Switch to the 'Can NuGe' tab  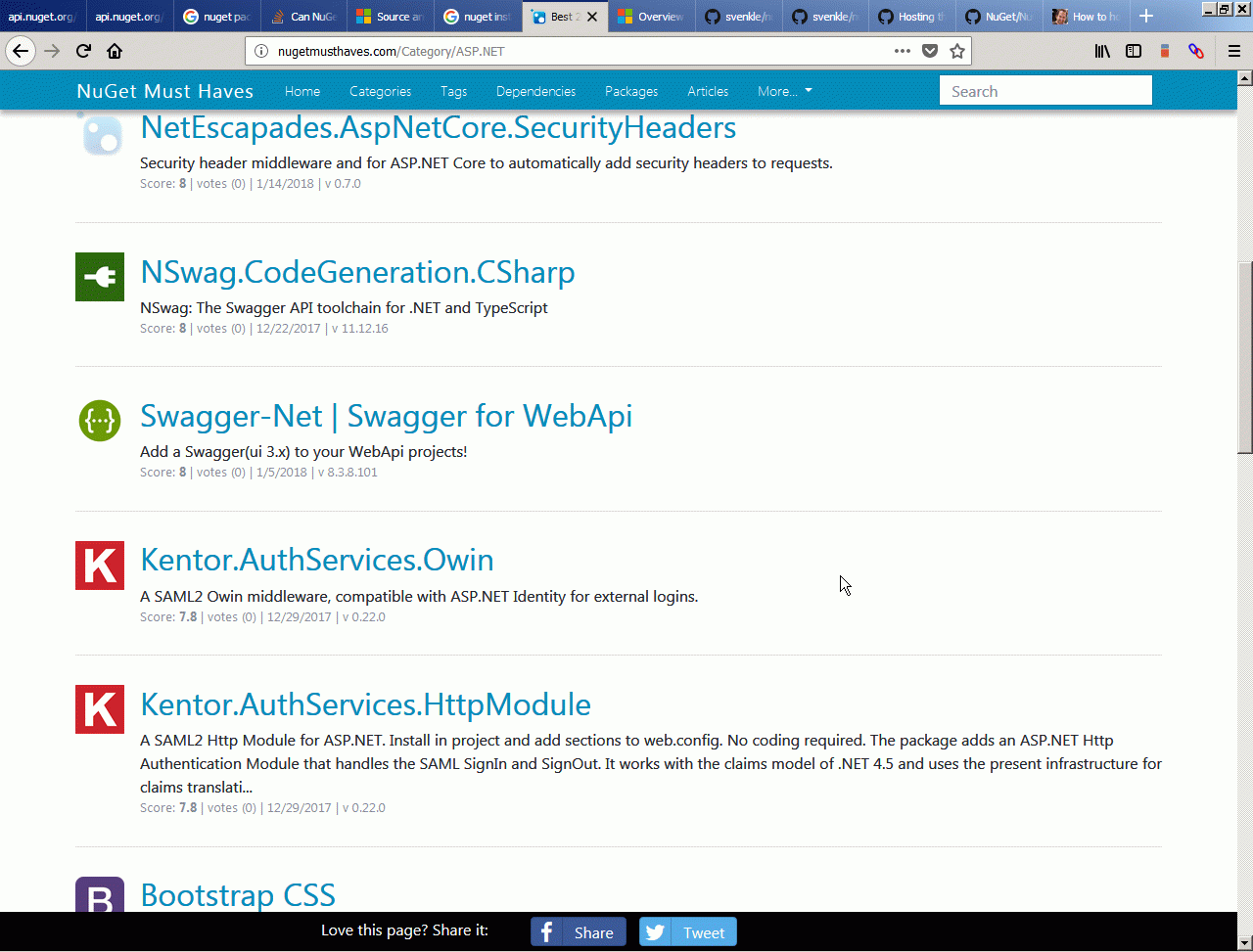pyautogui.click(x=303, y=17)
